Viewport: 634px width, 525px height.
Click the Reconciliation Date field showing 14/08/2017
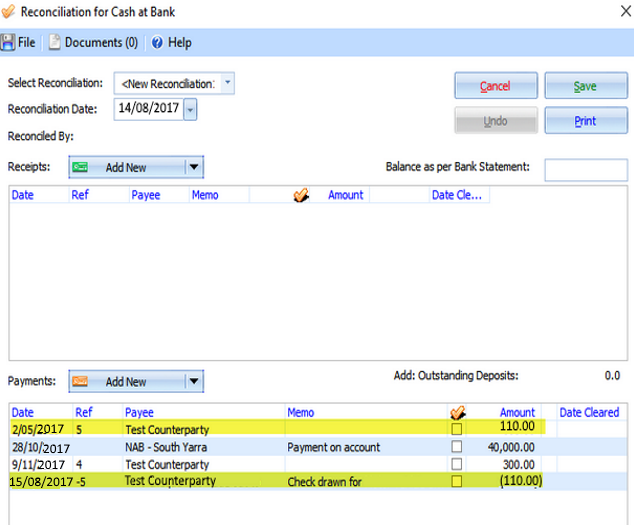[149, 108]
